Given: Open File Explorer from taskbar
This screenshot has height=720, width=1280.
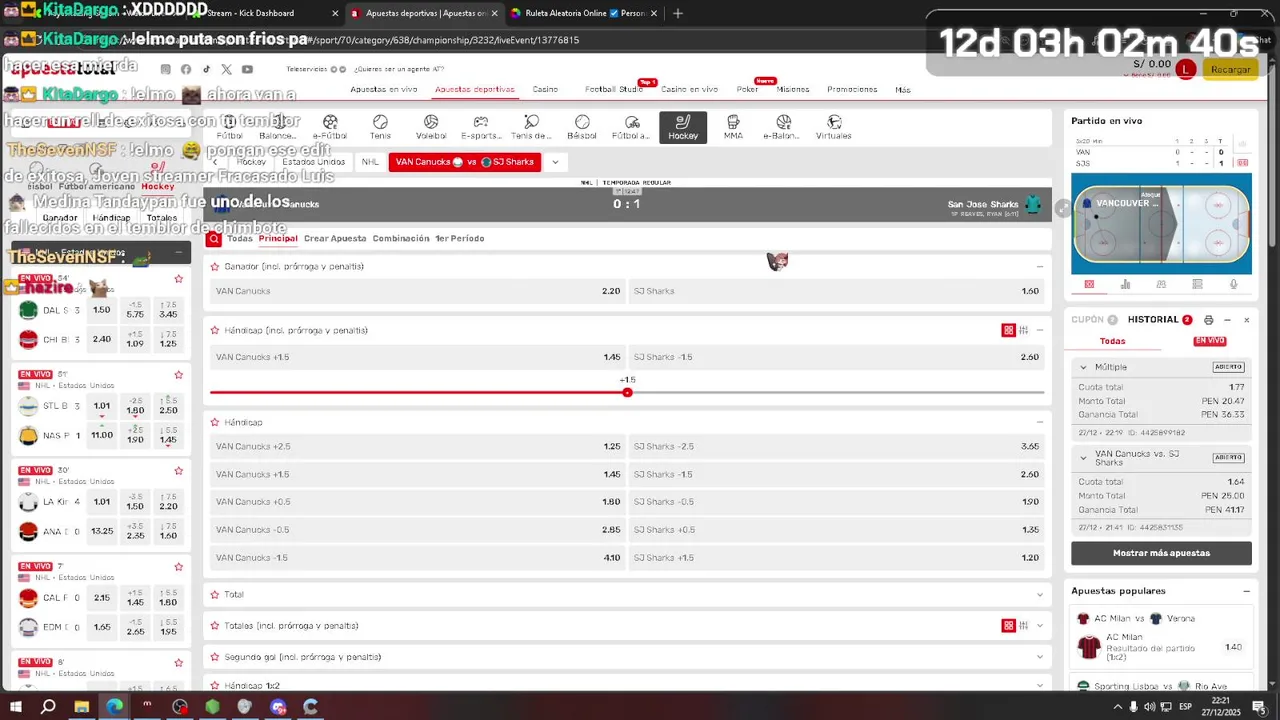Looking at the screenshot, I should pos(82,707).
